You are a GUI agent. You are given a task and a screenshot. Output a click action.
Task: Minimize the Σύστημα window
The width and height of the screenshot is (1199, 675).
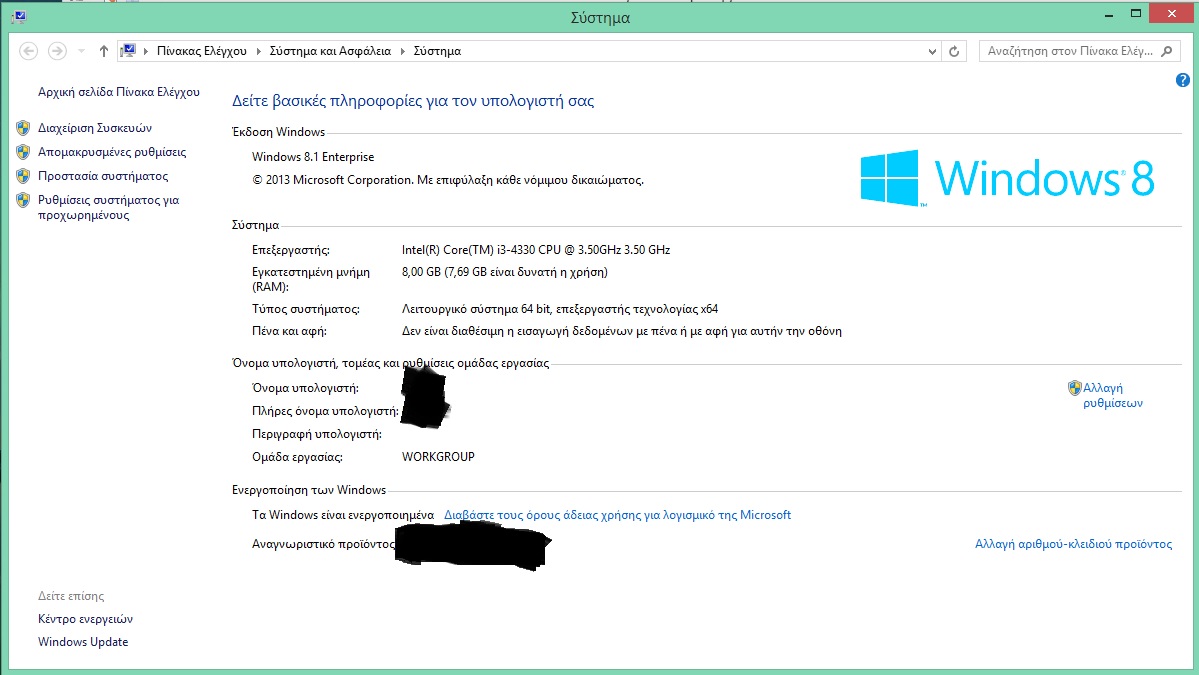pos(1109,15)
